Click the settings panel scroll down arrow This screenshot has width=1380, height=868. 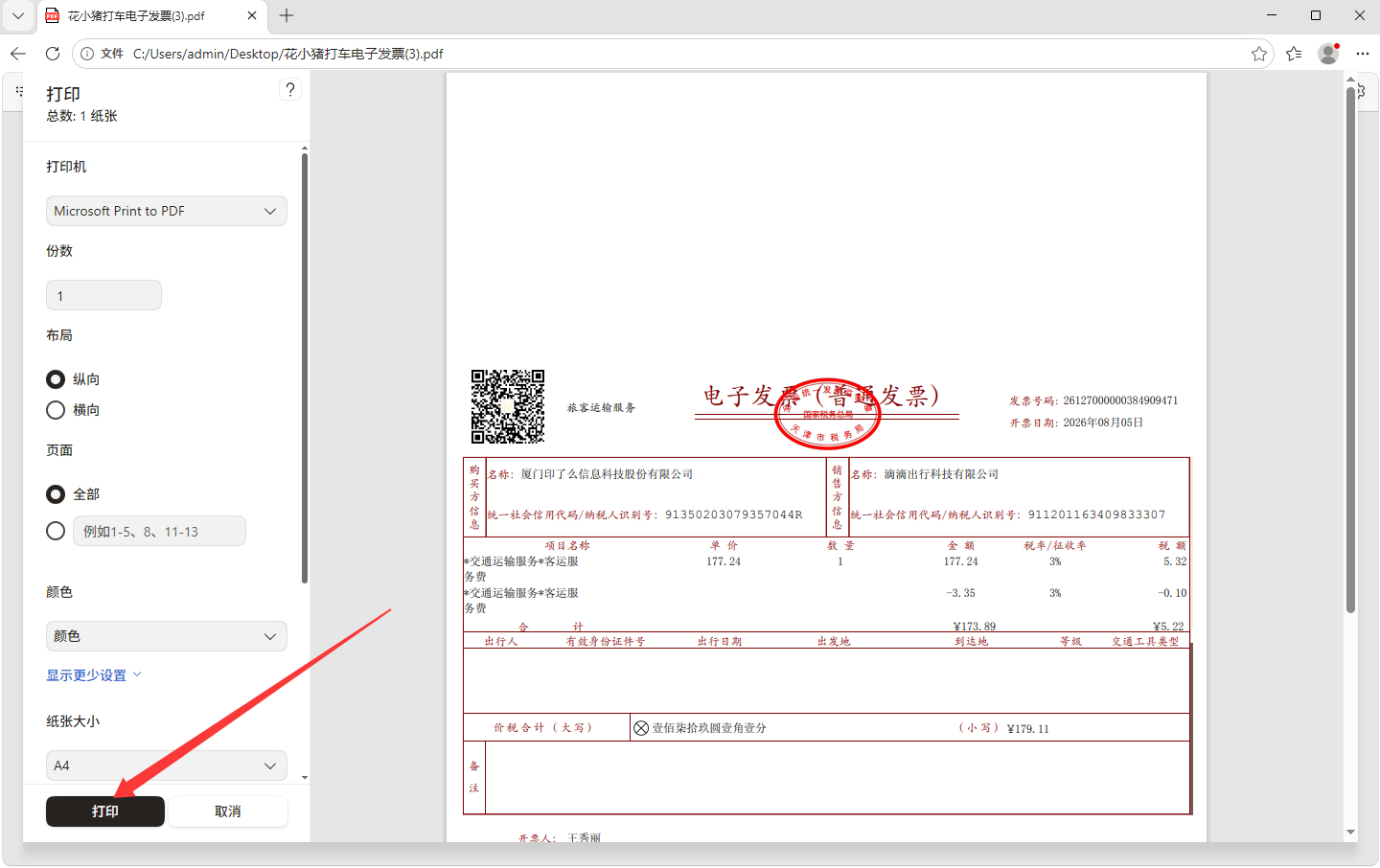coord(305,778)
